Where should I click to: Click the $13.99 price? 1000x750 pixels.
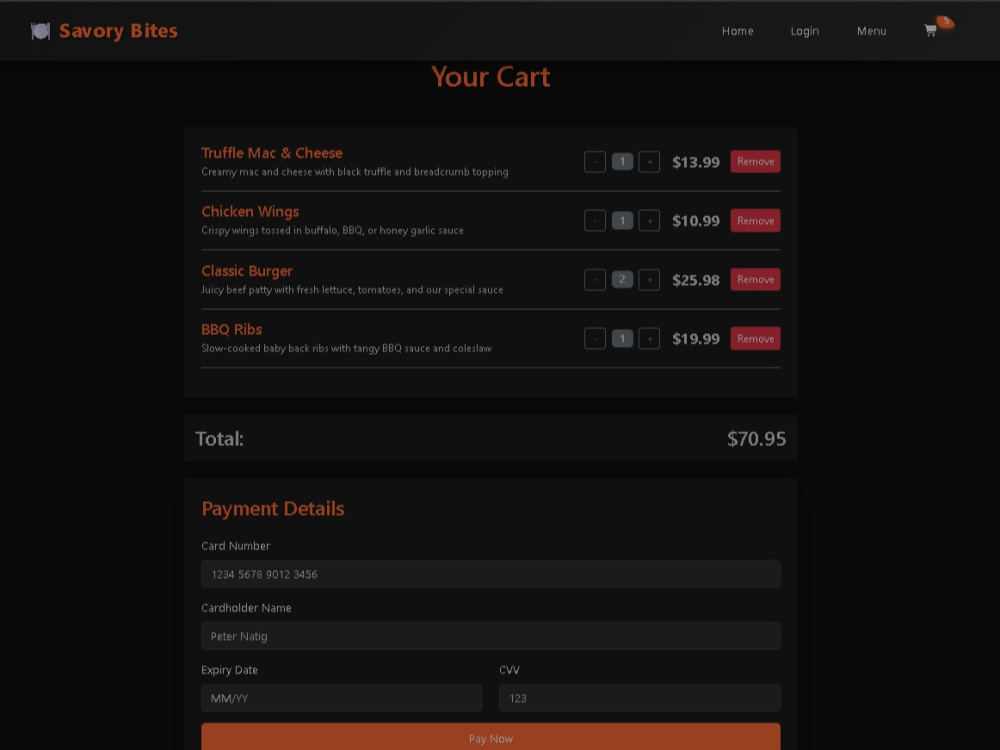696,162
